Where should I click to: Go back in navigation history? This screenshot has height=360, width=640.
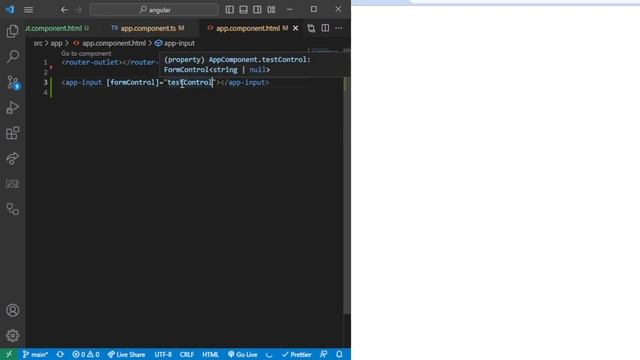coord(64,9)
